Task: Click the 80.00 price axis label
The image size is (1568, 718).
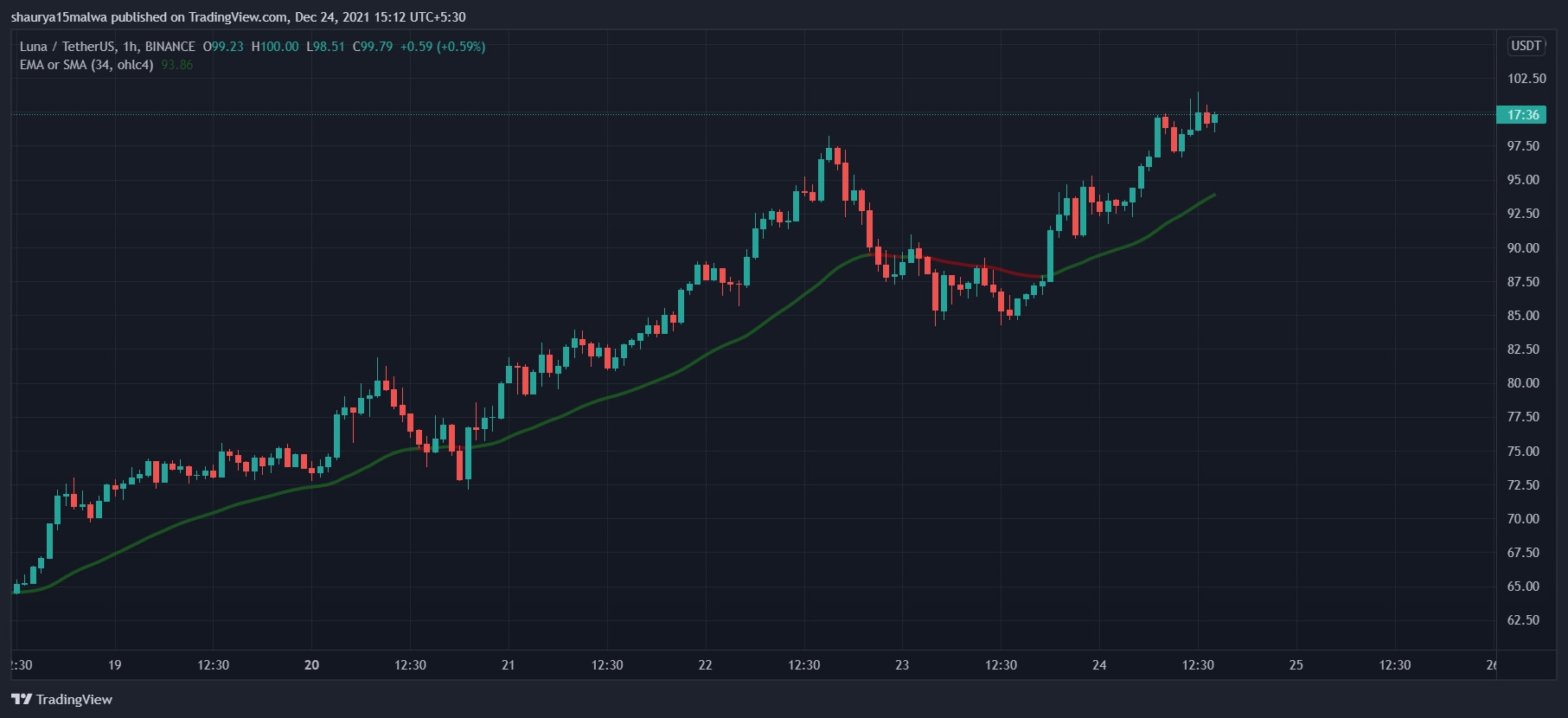Action: (1523, 383)
